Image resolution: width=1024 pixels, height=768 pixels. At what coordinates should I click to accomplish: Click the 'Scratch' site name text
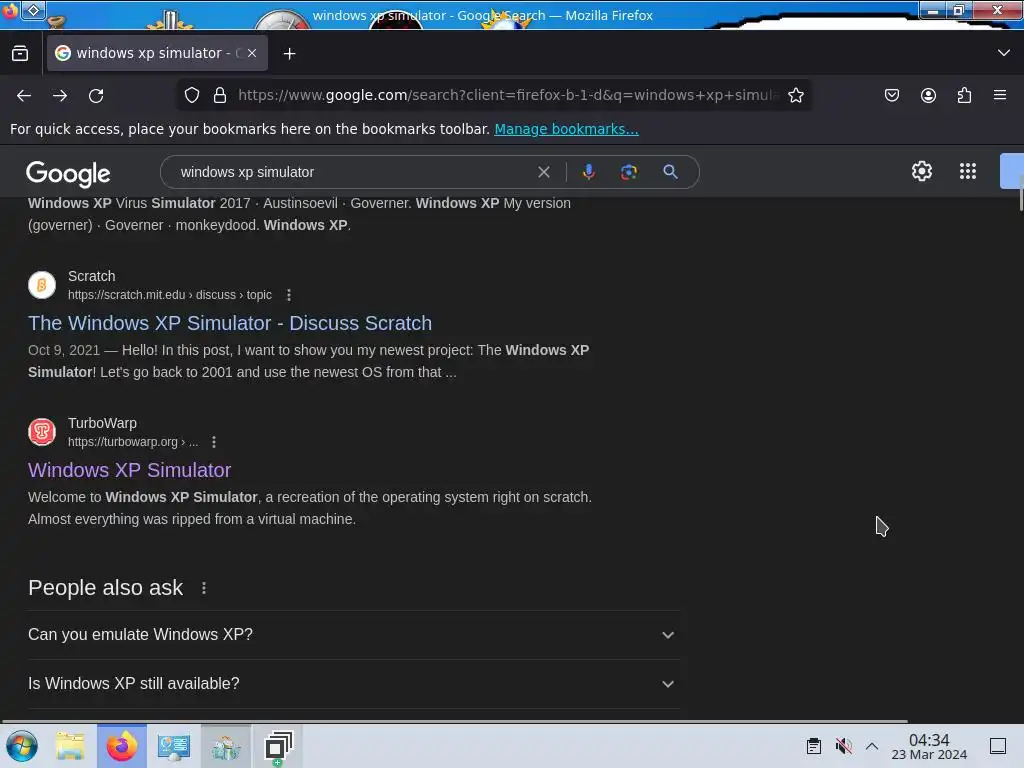[x=91, y=276]
